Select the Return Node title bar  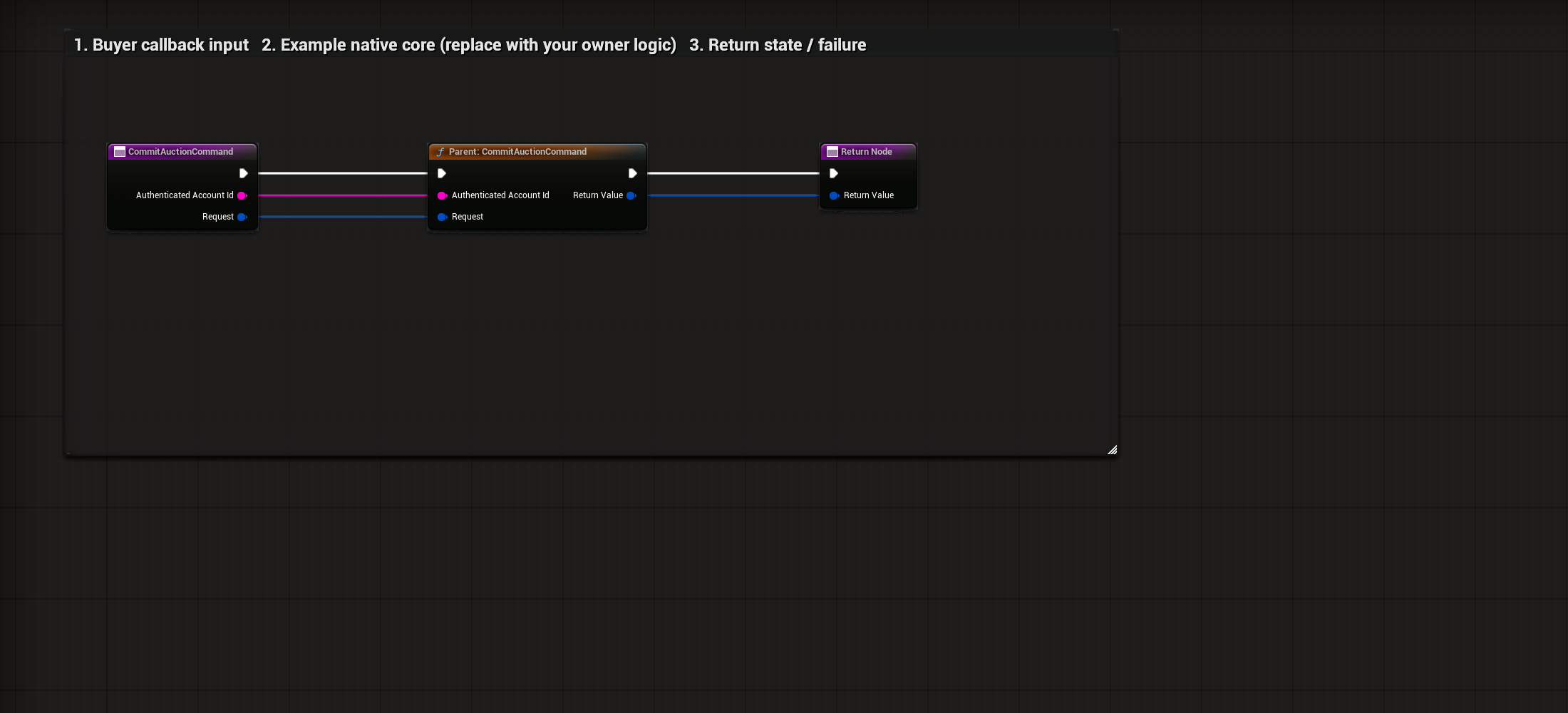pyautogui.click(x=868, y=152)
